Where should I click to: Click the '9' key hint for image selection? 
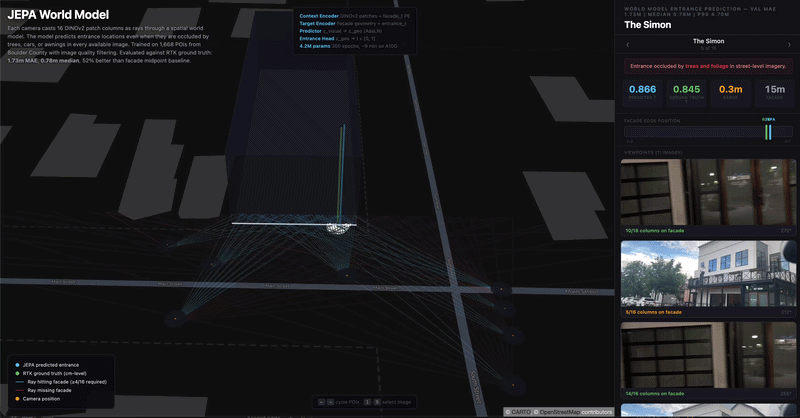pos(377,402)
